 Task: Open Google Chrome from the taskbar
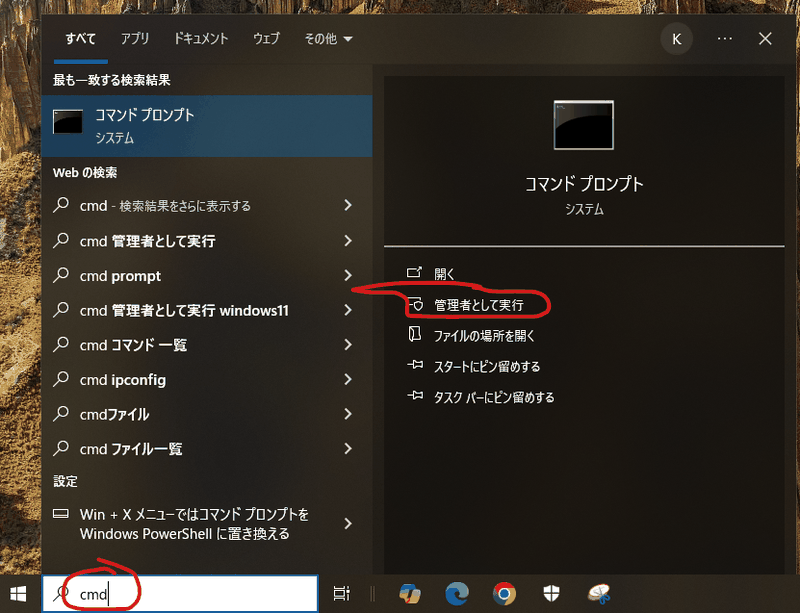[x=504, y=594]
